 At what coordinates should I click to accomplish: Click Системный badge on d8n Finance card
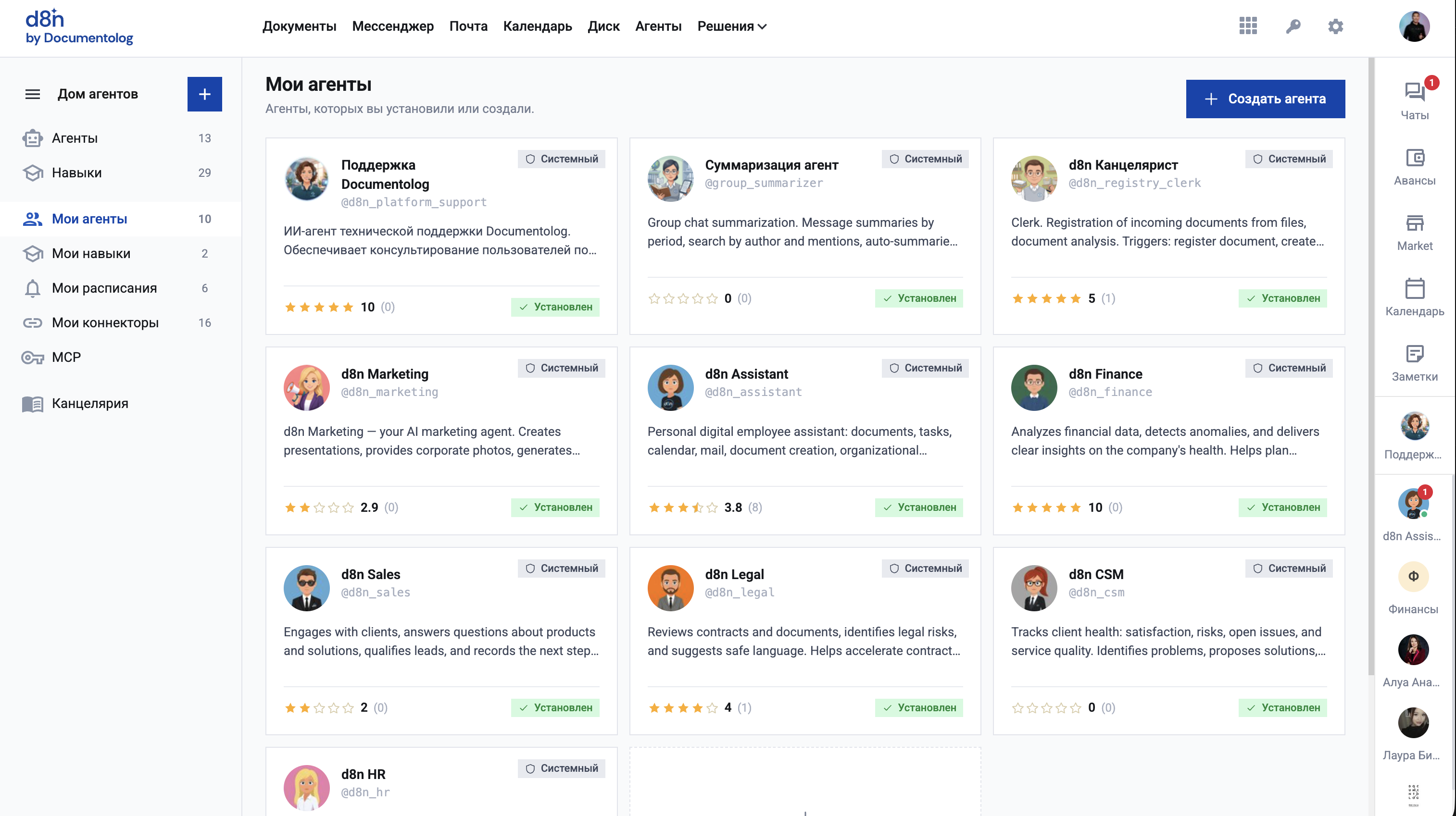click(x=1289, y=368)
